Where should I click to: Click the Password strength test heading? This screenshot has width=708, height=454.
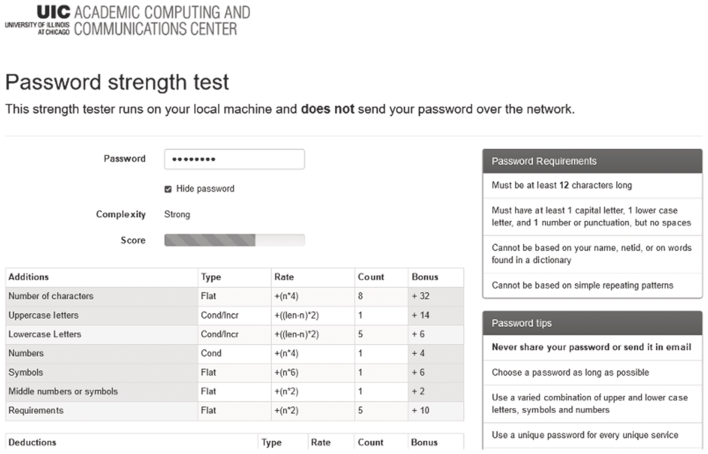(x=117, y=82)
